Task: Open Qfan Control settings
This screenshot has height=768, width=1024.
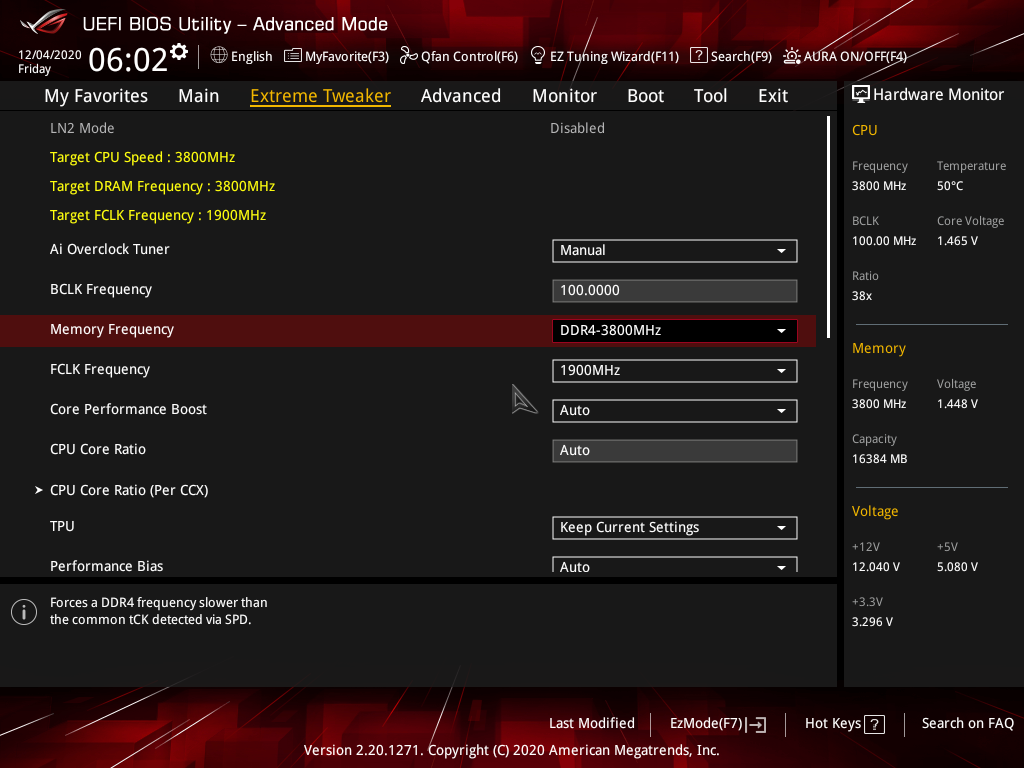Action: (459, 56)
